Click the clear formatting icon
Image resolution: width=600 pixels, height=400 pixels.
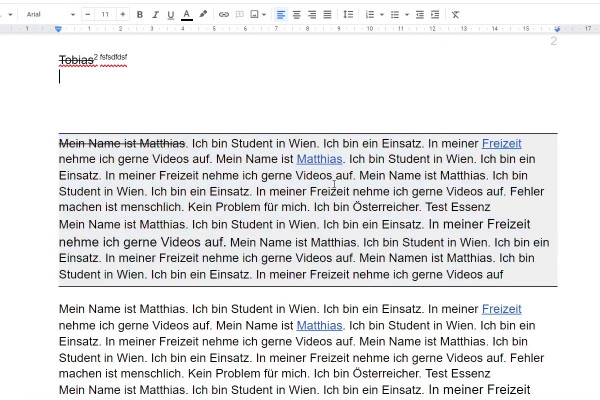455,15
